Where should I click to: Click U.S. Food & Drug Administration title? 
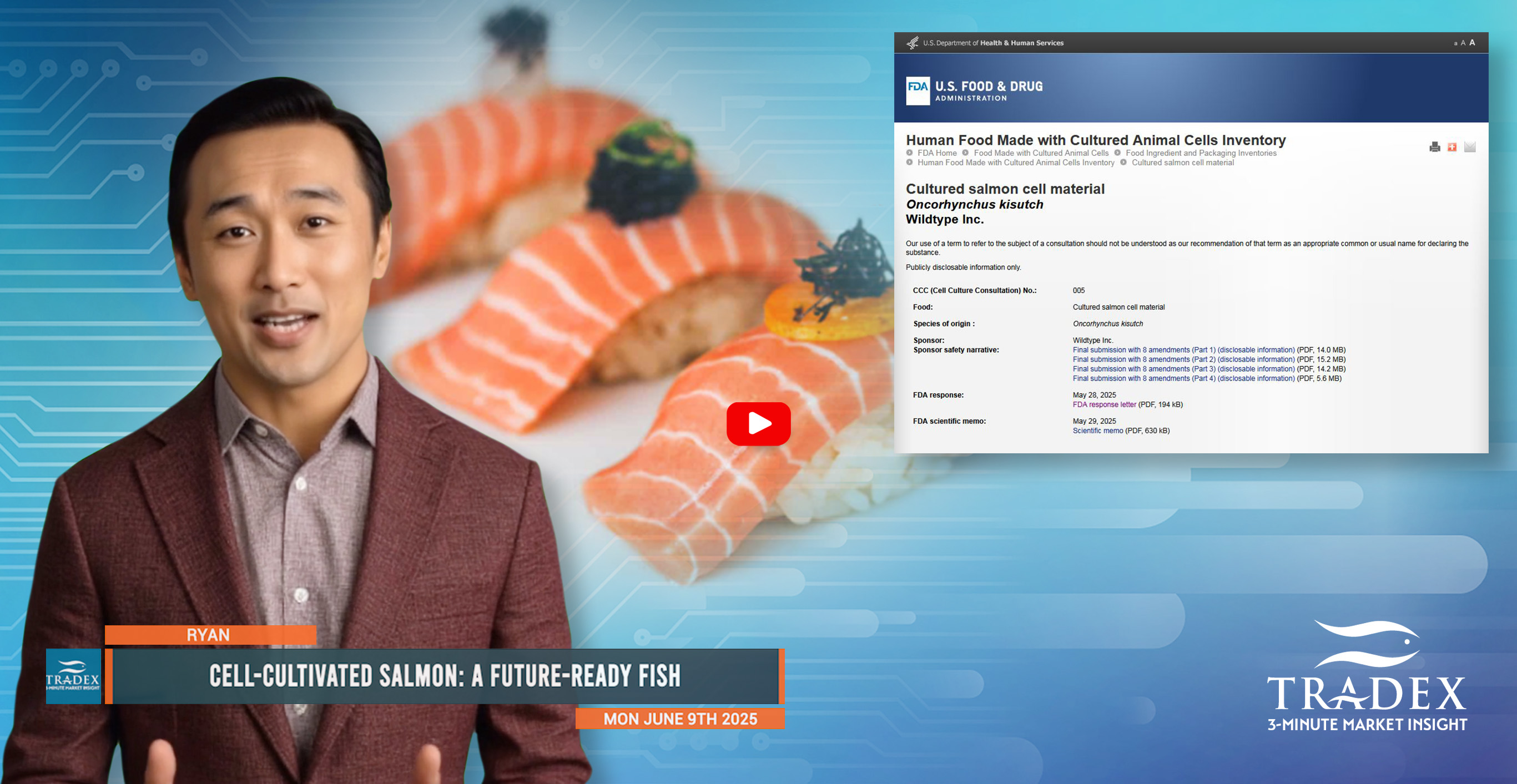(989, 90)
